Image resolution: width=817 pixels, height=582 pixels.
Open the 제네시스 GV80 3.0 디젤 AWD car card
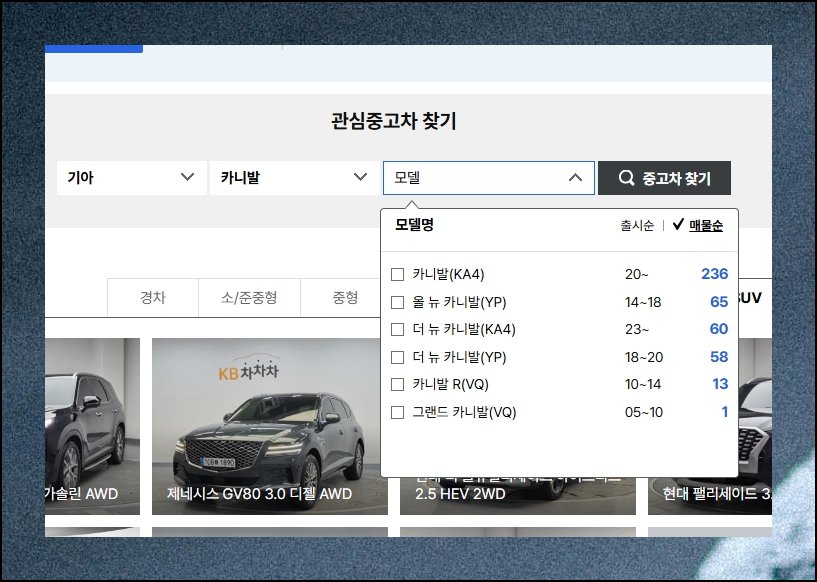pyautogui.click(x=270, y=426)
